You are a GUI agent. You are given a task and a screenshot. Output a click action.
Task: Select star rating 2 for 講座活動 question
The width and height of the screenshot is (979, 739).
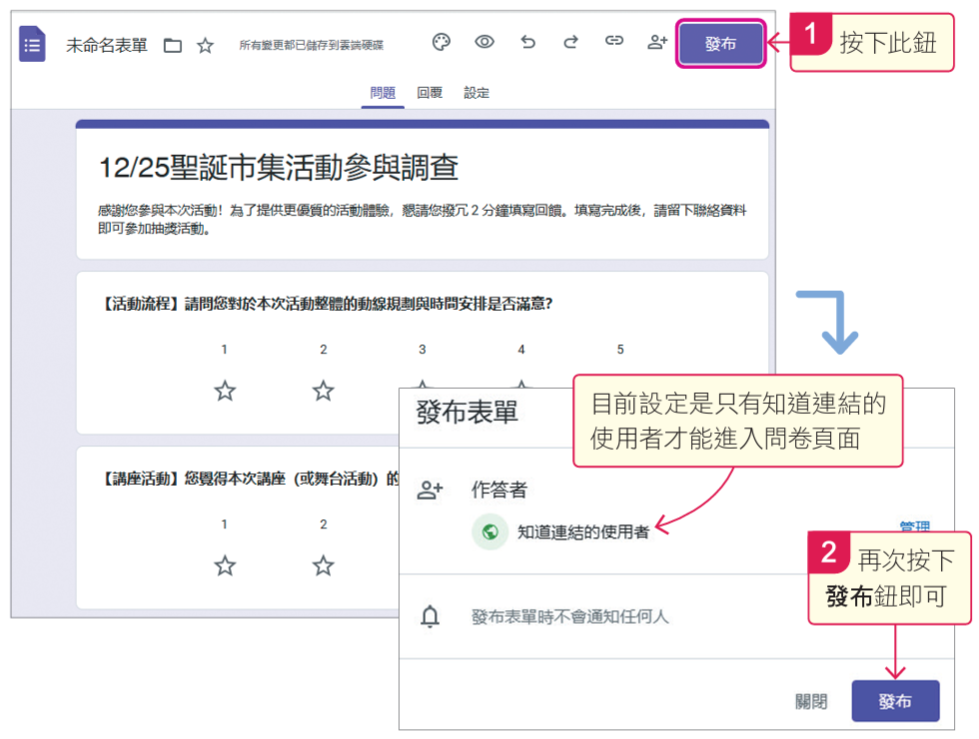tap(323, 566)
